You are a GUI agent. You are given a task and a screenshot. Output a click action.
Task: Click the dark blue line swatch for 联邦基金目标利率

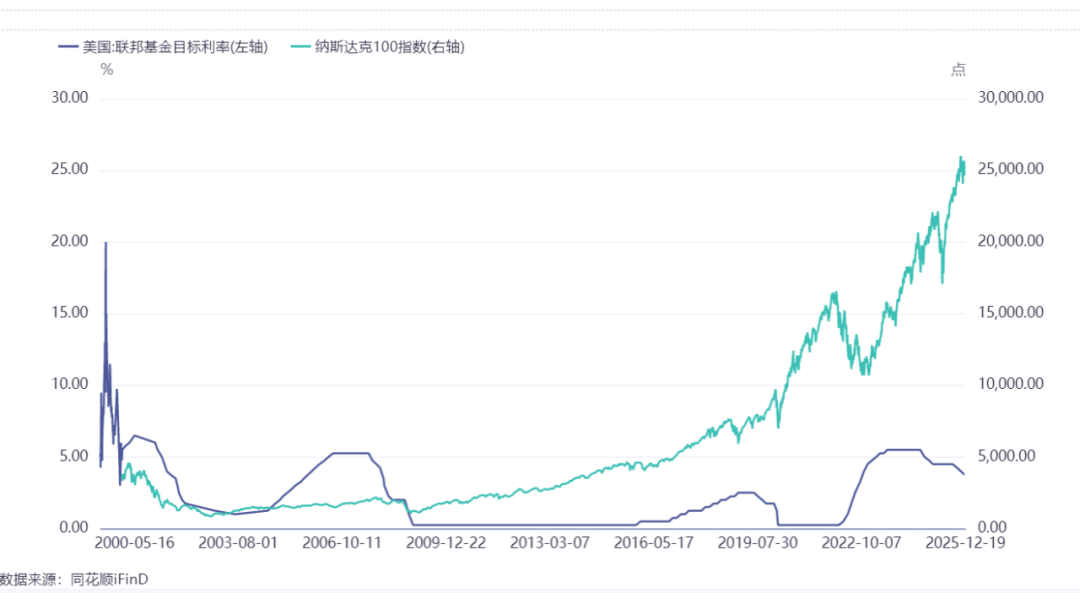(68, 47)
